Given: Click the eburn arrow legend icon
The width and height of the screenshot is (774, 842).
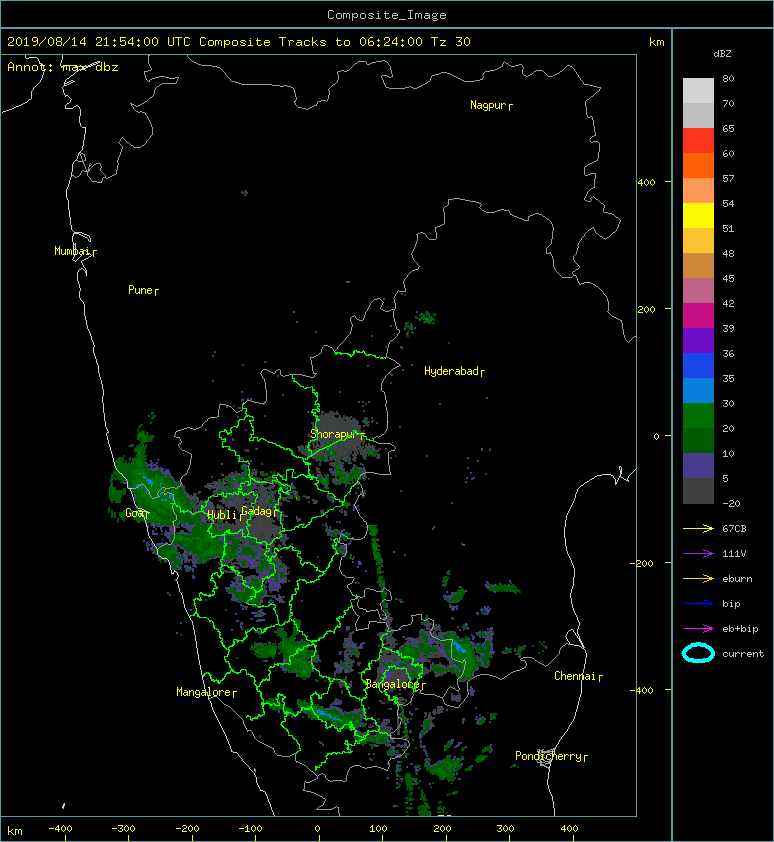Looking at the screenshot, I should [698, 579].
